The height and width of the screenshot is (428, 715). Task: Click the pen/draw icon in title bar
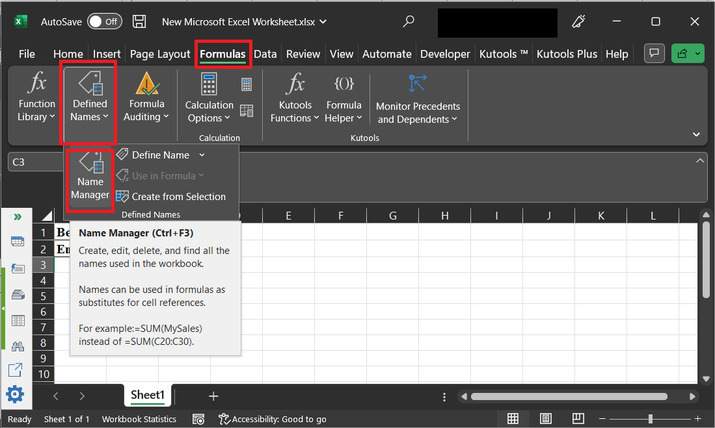coord(578,21)
